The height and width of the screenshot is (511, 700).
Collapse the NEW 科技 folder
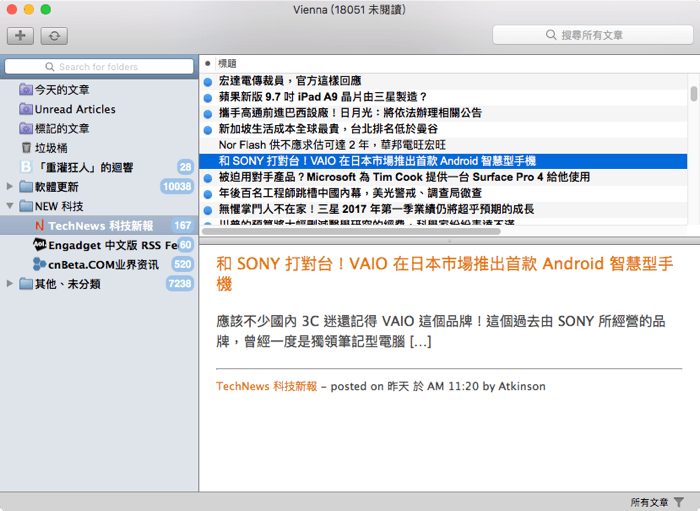click(10, 206)
